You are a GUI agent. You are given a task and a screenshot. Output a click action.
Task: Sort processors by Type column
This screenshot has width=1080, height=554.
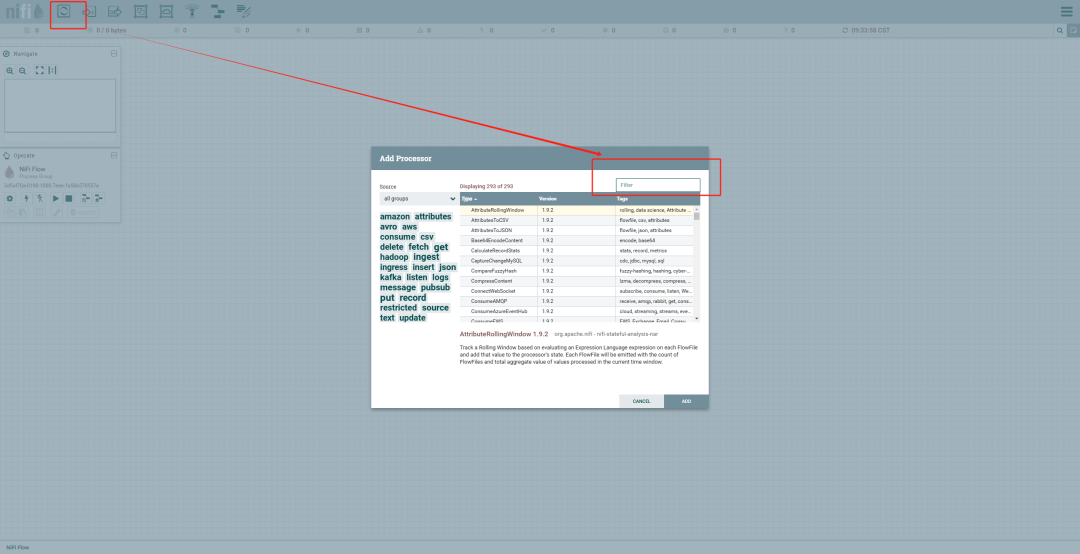499,198
